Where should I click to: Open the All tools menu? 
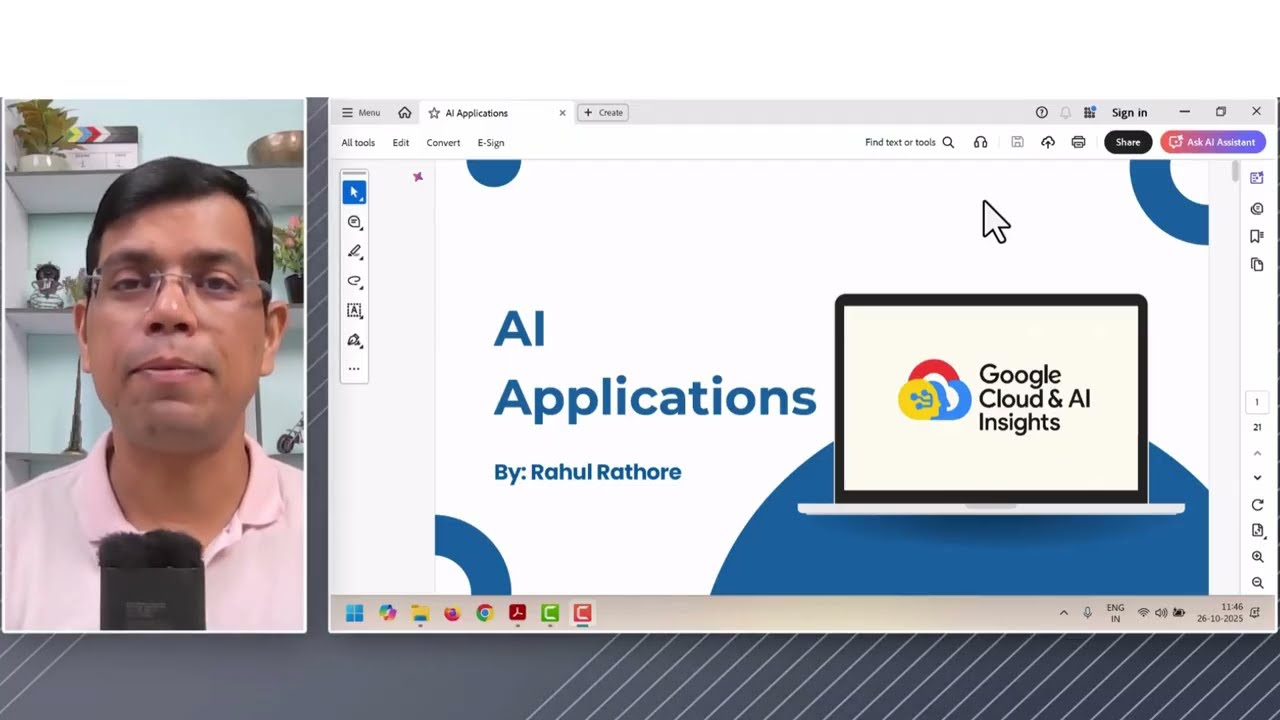358,143
